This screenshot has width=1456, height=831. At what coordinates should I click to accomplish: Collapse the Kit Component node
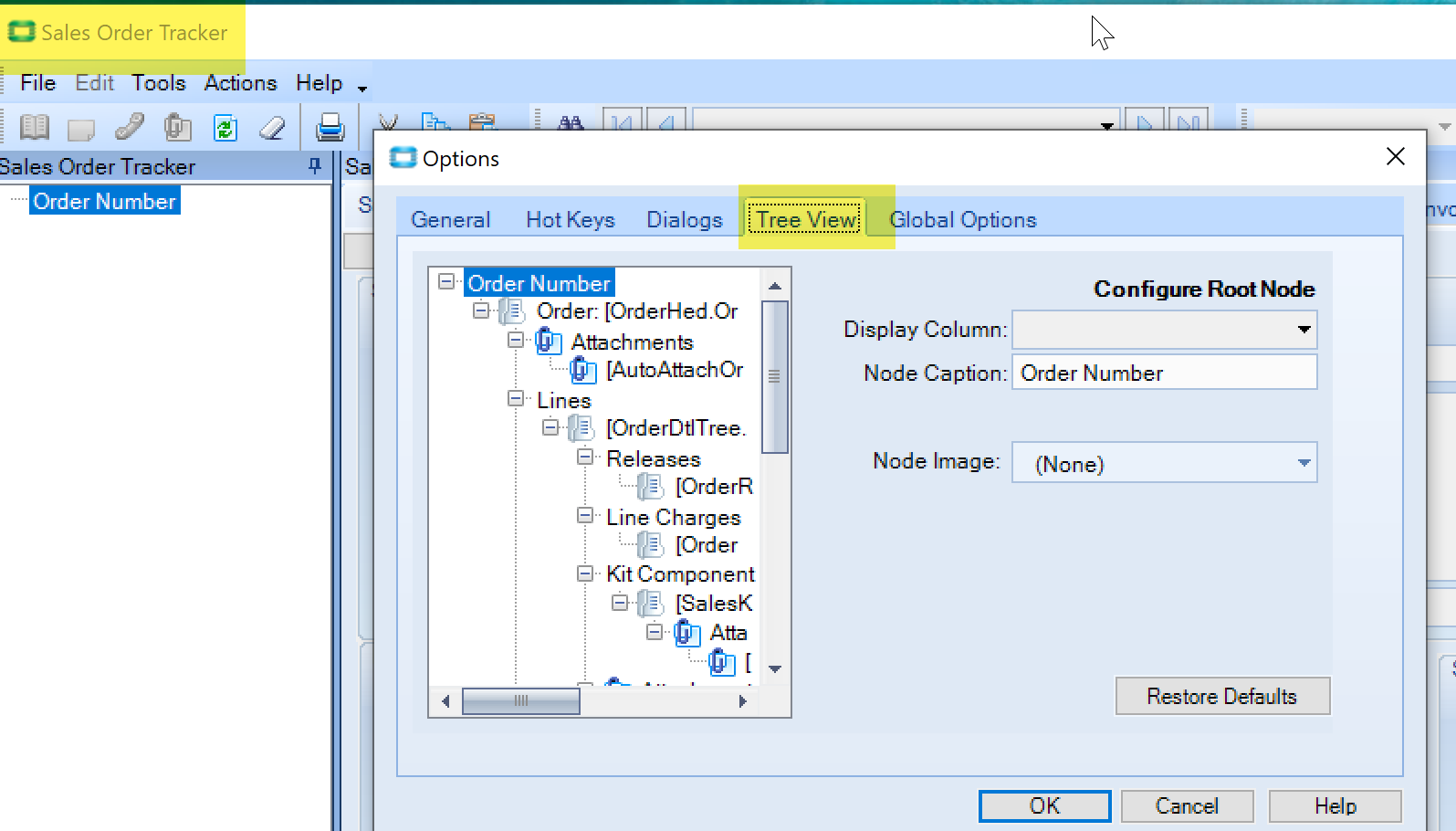click(x=585, y=573)
